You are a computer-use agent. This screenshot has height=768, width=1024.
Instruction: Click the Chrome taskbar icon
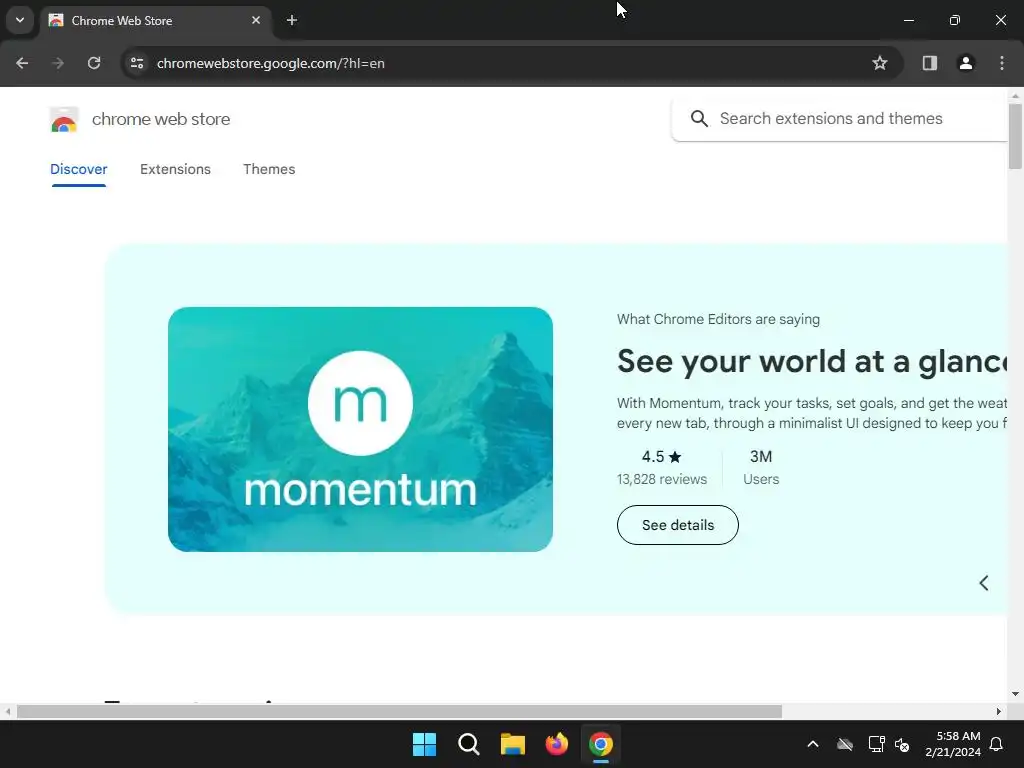pyautogui.click(x=601, y=744)
